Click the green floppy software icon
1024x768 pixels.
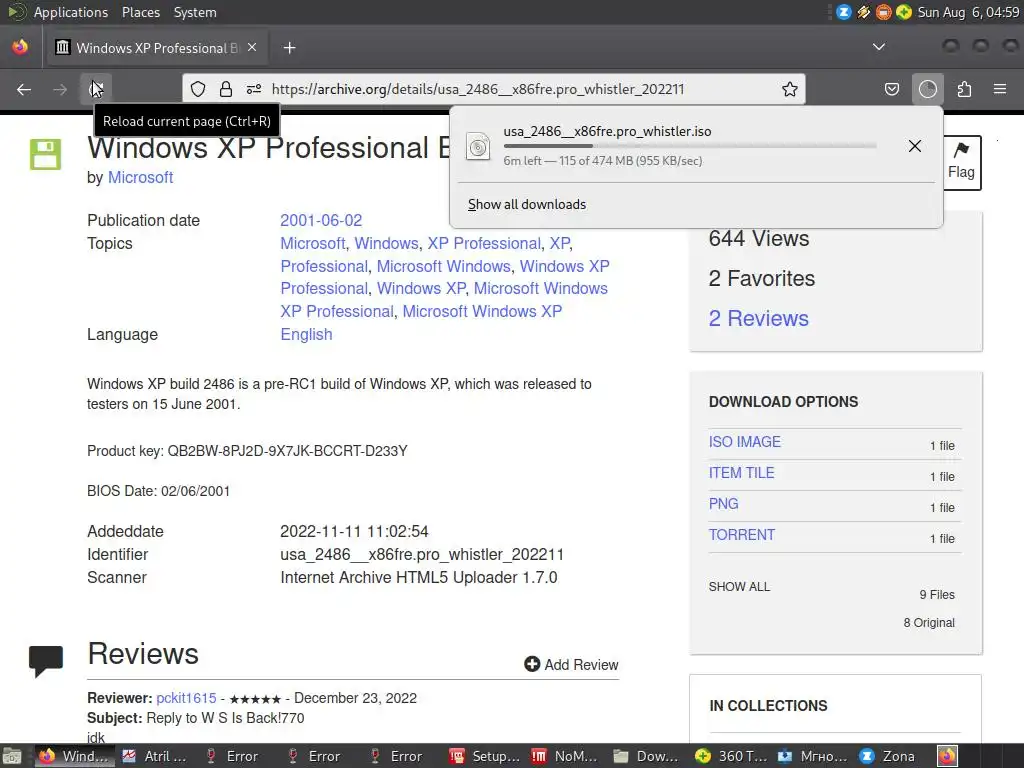[x=46, y=155]
